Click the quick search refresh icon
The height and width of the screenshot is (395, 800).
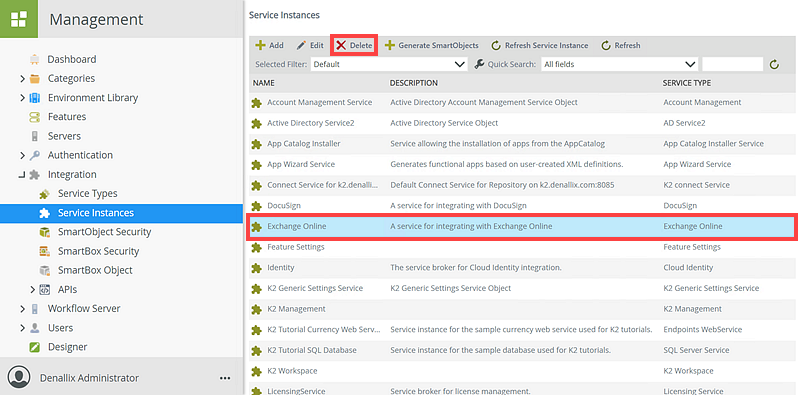click(x=774, y=65)
